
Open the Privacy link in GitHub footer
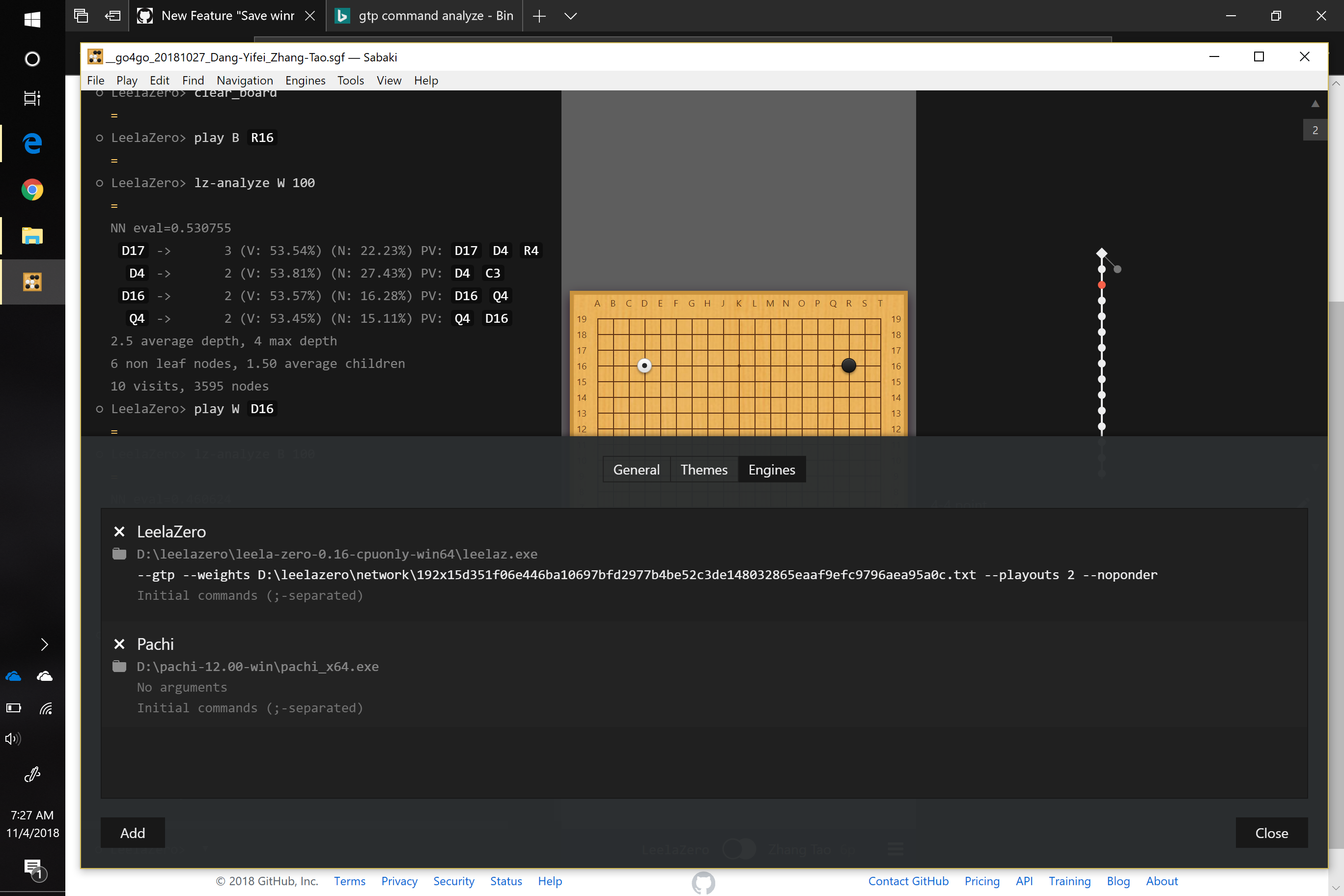click(x=399, y=881)
